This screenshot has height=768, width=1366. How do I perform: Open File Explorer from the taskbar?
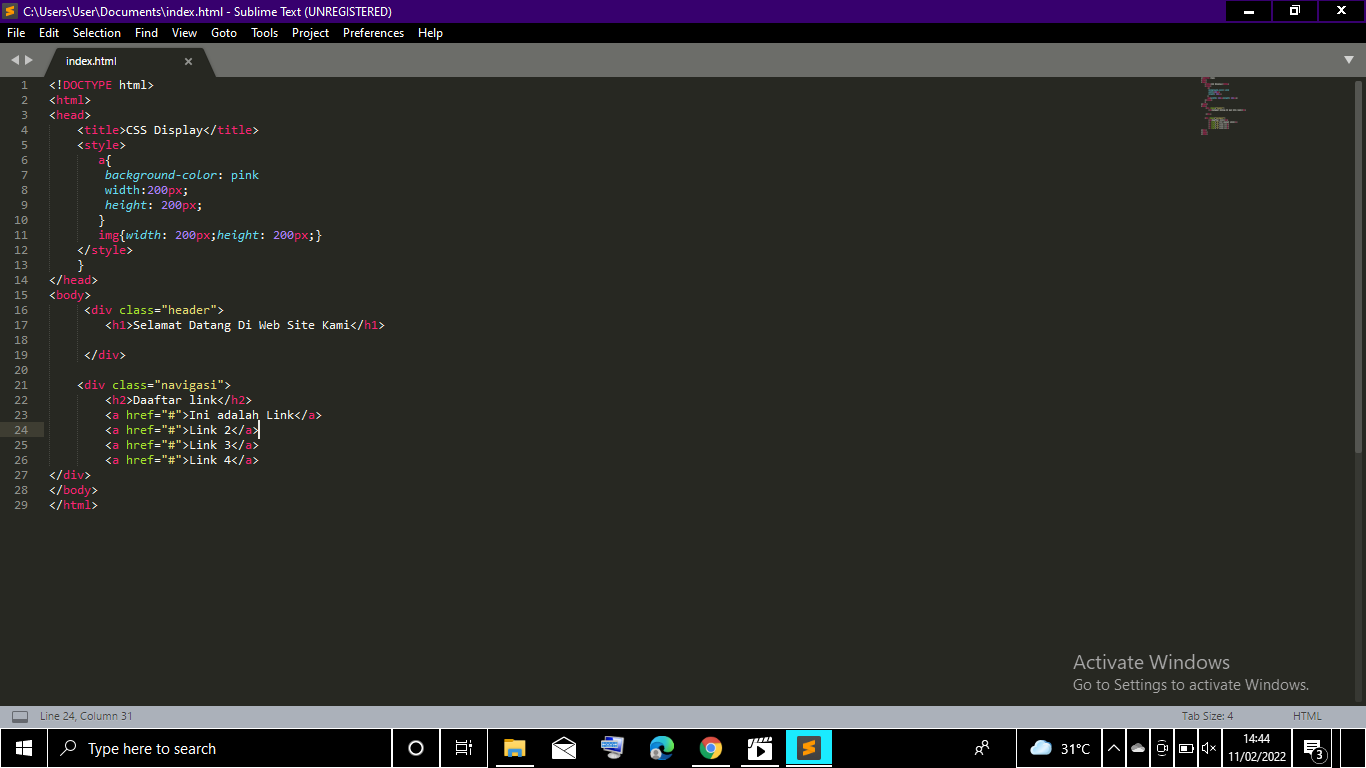pos(514,748)
